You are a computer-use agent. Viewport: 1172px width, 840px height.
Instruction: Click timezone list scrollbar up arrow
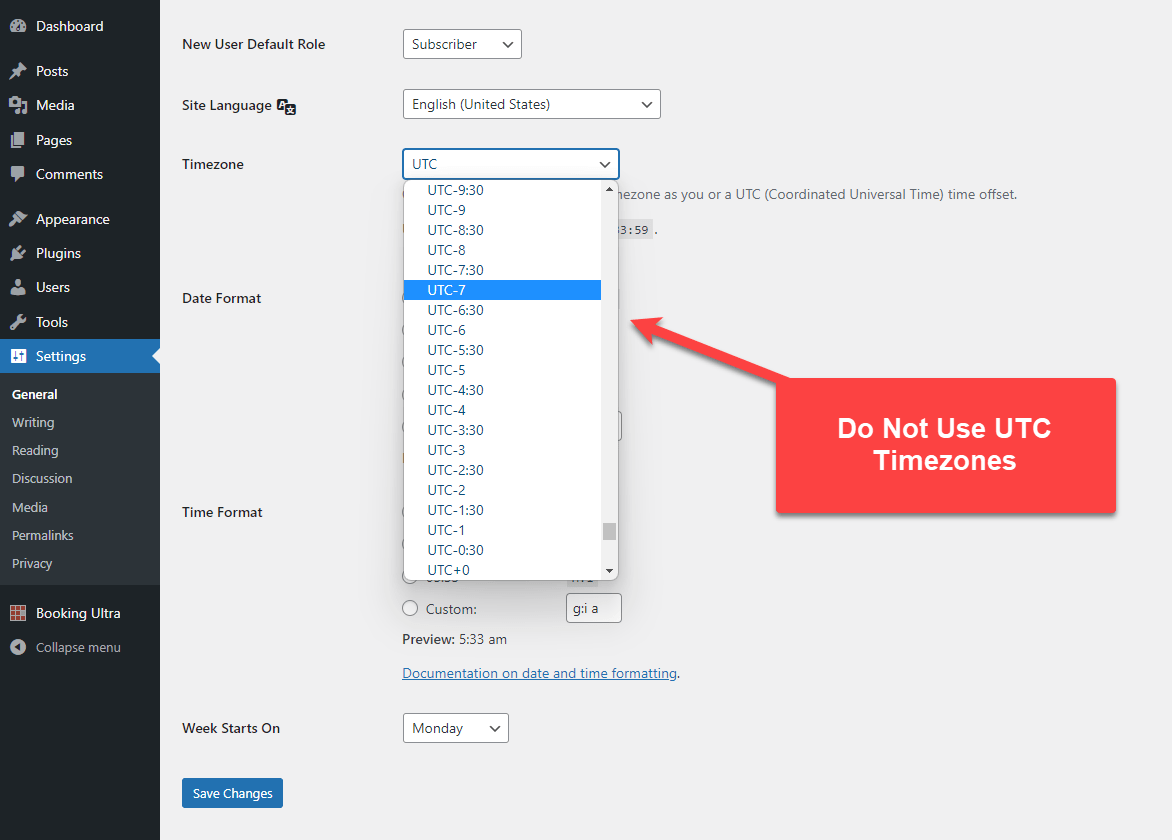[609, 189]
